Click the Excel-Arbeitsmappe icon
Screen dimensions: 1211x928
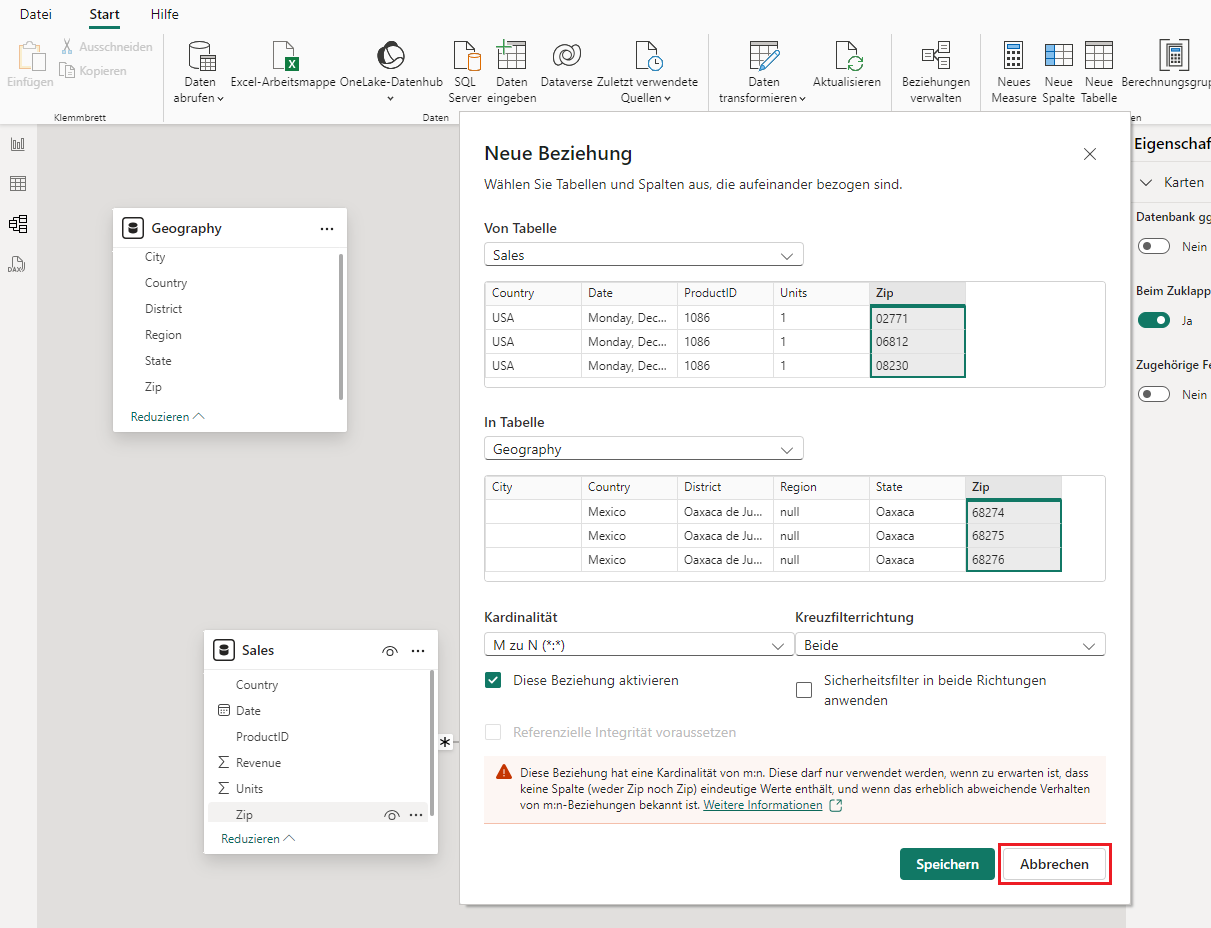[284, 56]
